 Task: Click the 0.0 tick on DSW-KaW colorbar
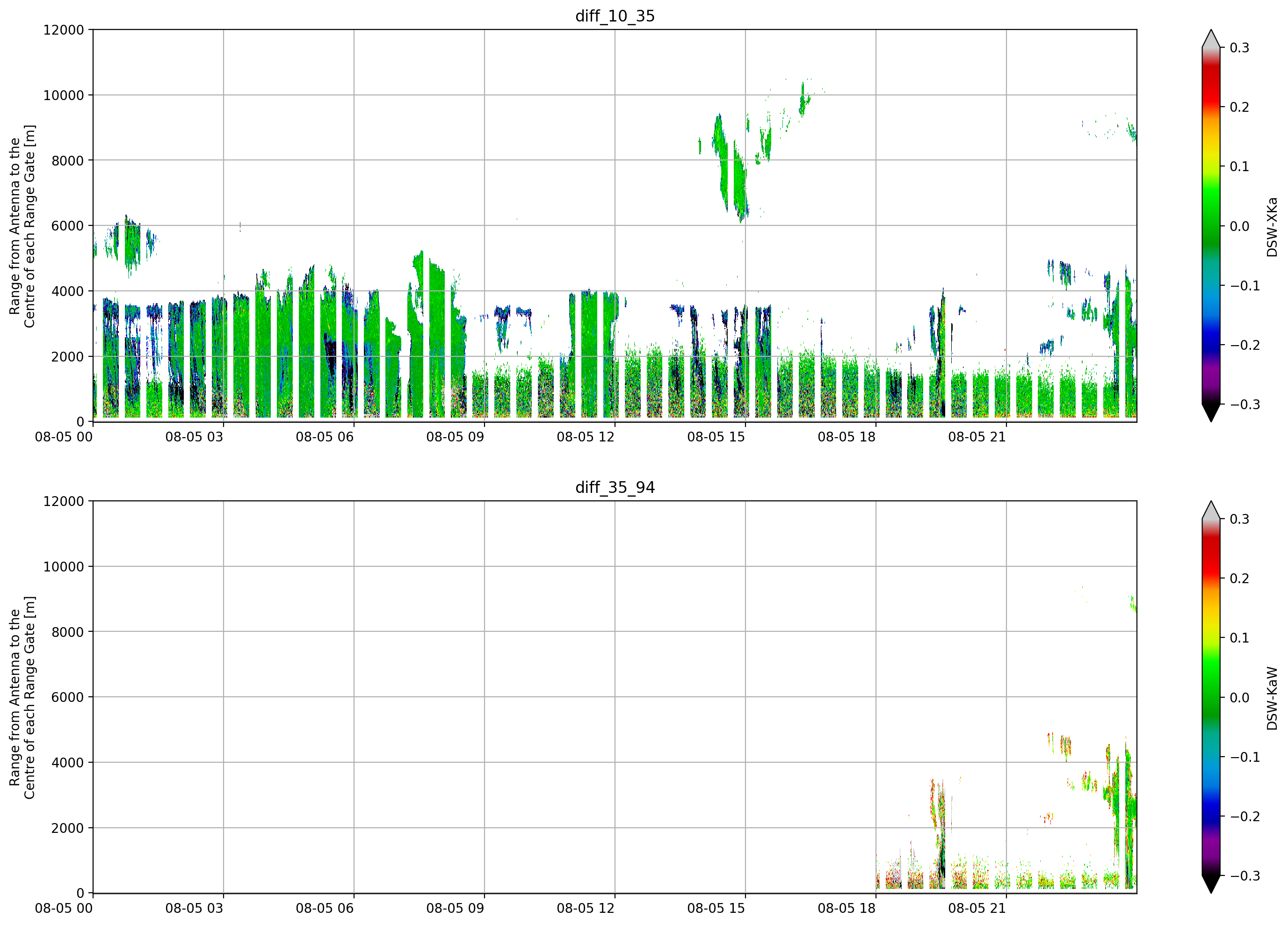point(1240,697)
